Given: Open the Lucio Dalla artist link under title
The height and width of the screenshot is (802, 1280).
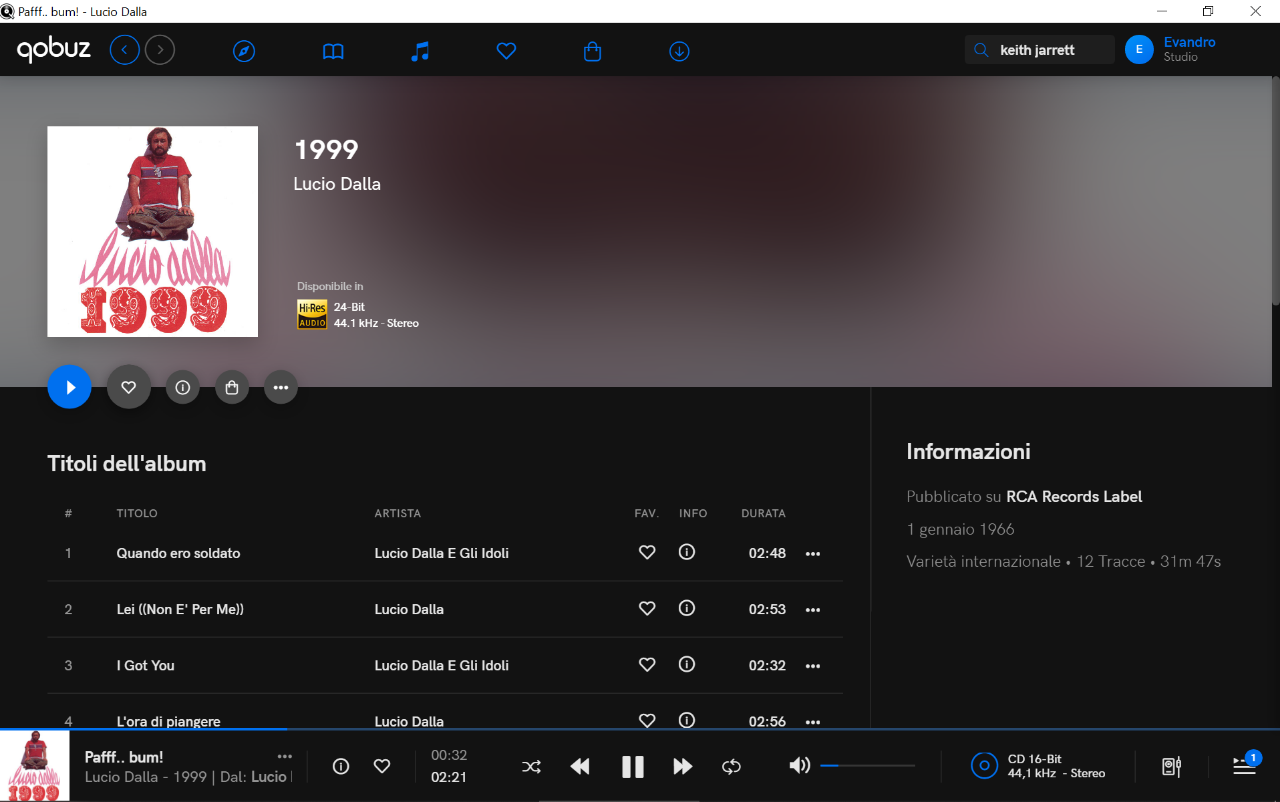Looking at the screenshot, I should click(337, 184).
